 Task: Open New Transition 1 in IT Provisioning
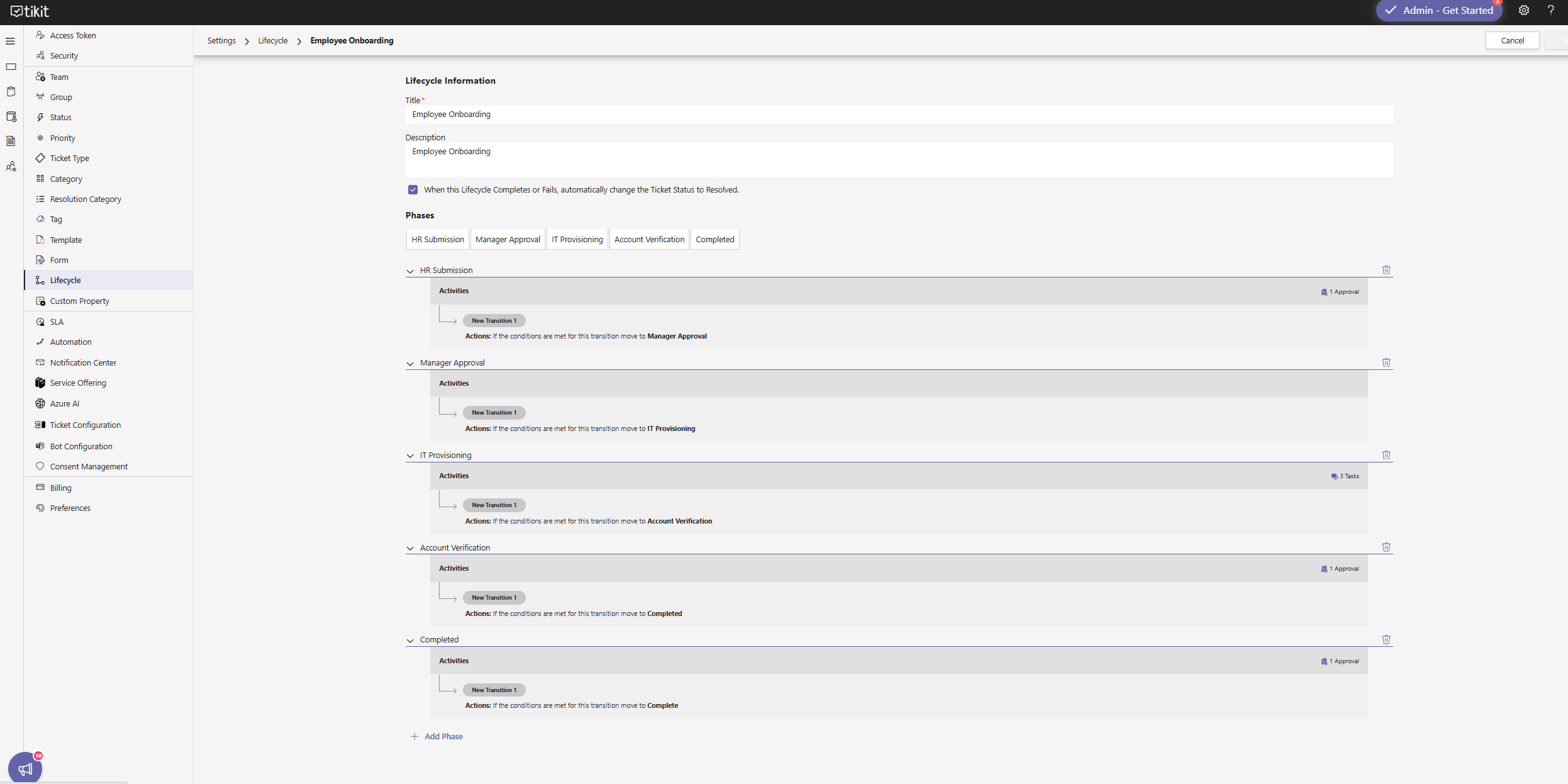pos(494,505)
